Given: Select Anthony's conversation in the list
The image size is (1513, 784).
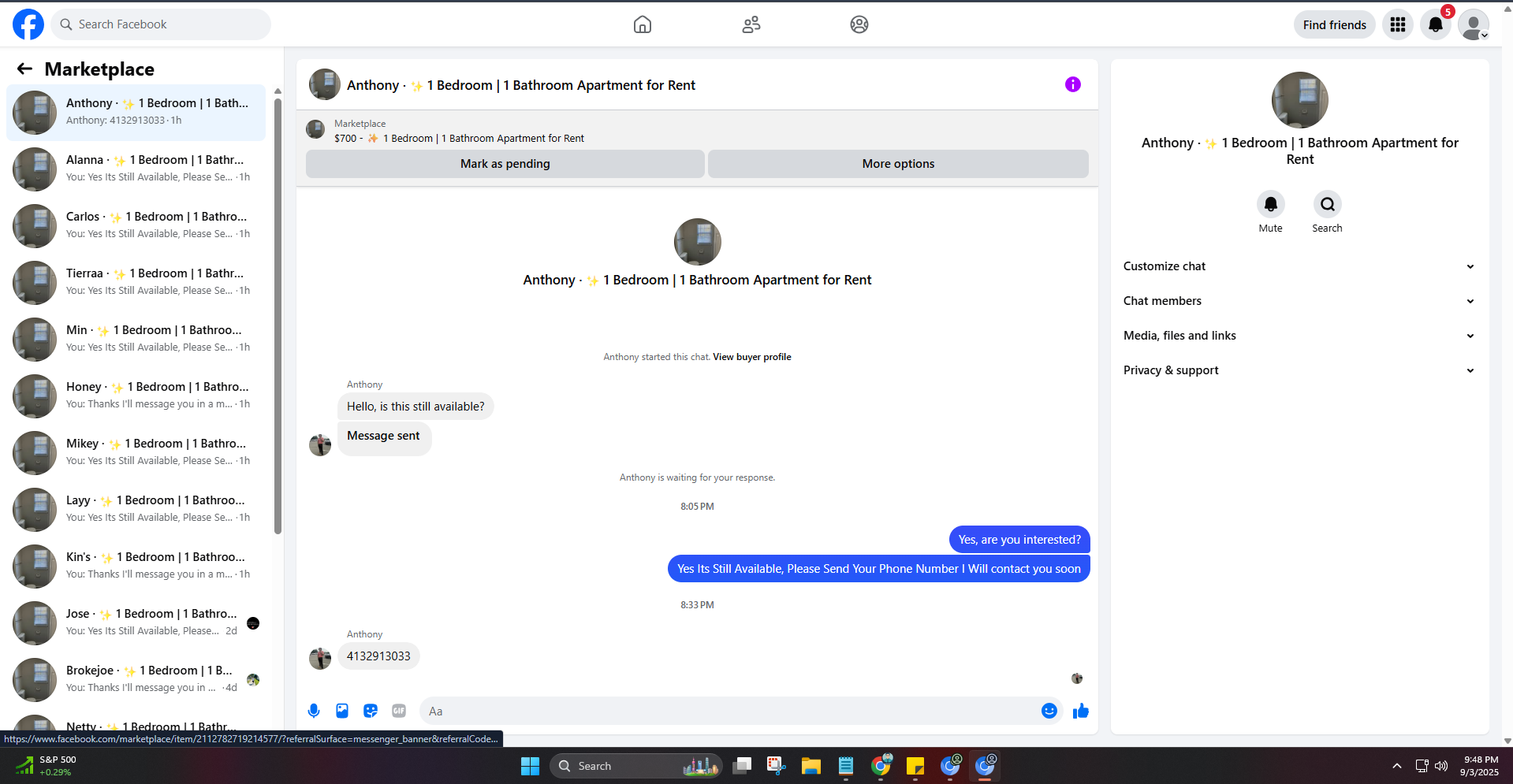Looking at the screenshot, I should [x=136, y=113].
